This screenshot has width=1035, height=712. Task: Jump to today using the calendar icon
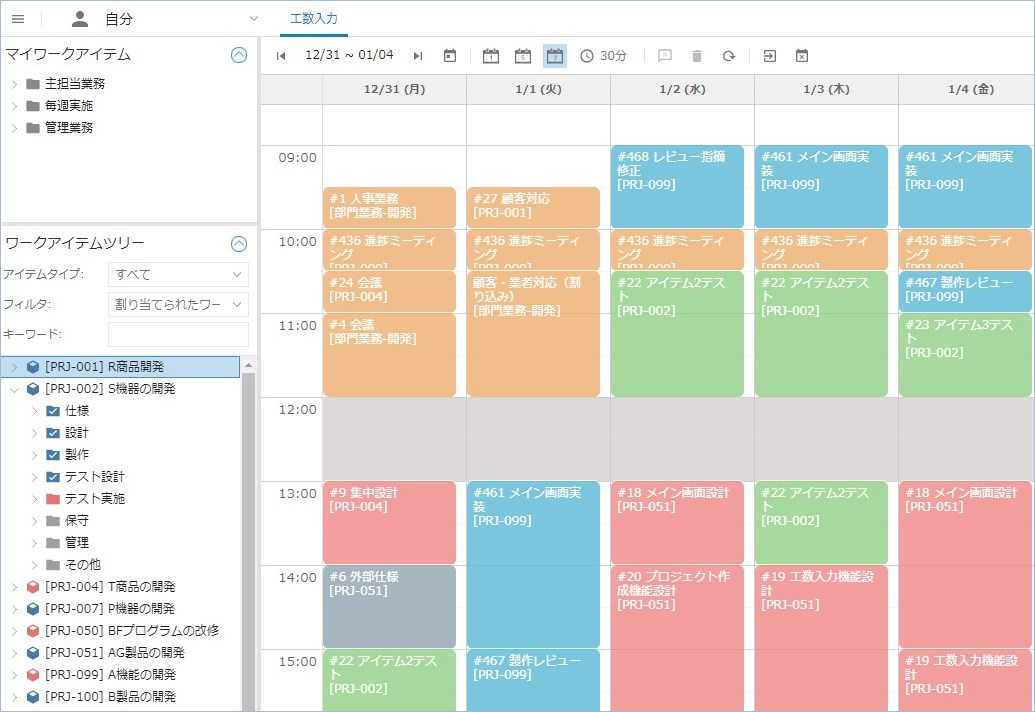click(450, 56)
